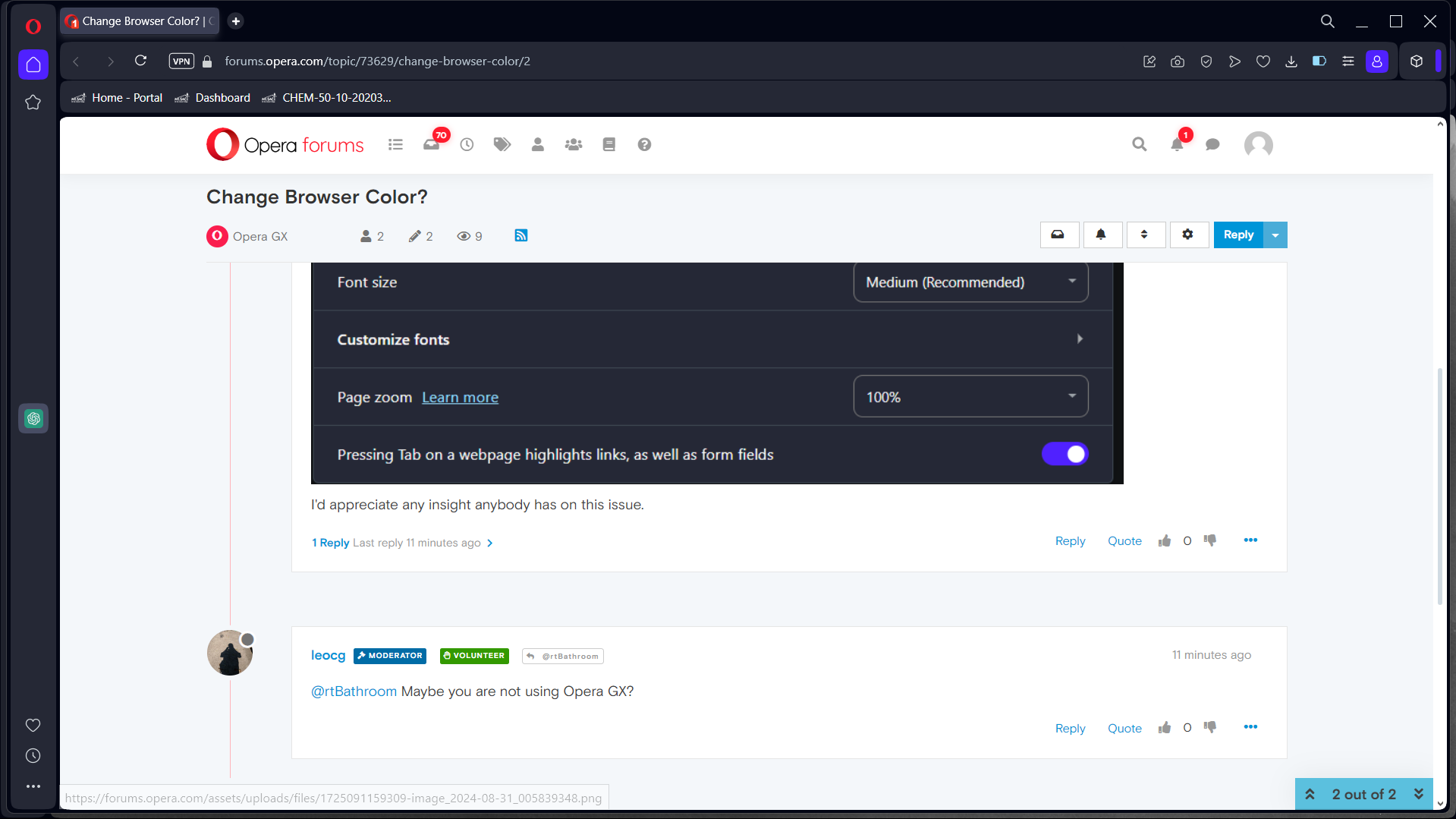The image size is (1456, 819).
Task: Open the forum help question icon
Action: pos(644,144)
